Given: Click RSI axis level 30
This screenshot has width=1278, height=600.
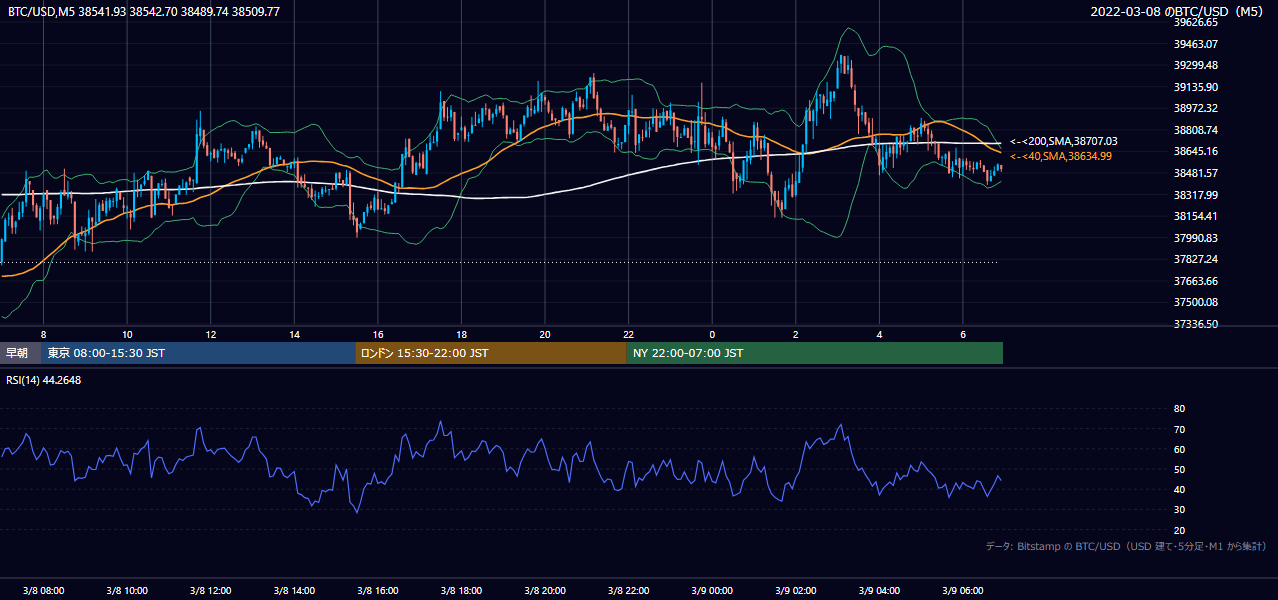Looking at the screenshot, I should (1179, 510).
